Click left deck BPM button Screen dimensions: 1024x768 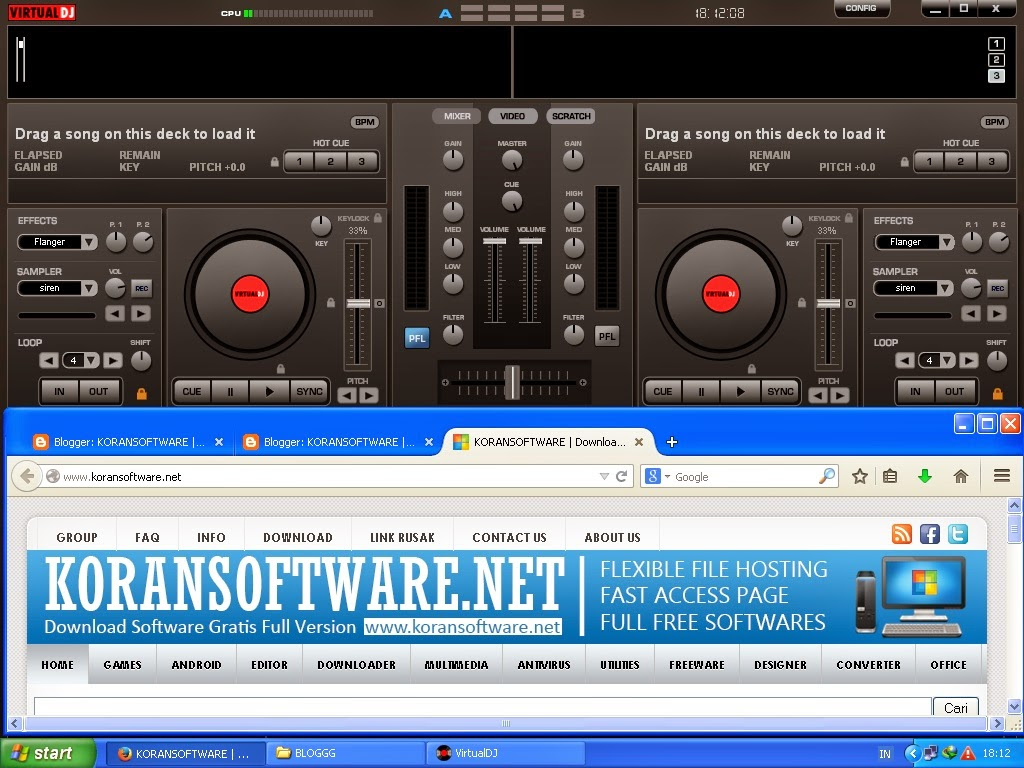[x=365, y=122]
